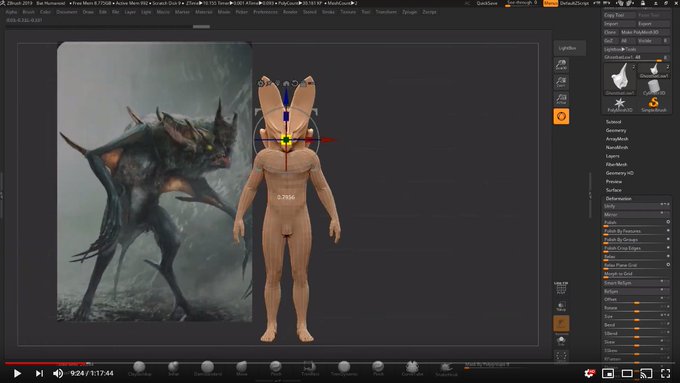This screenshot has height=383, width=680.
Task: Expand the Layers section
Action: pyautogui.click(x=612, y=156)
